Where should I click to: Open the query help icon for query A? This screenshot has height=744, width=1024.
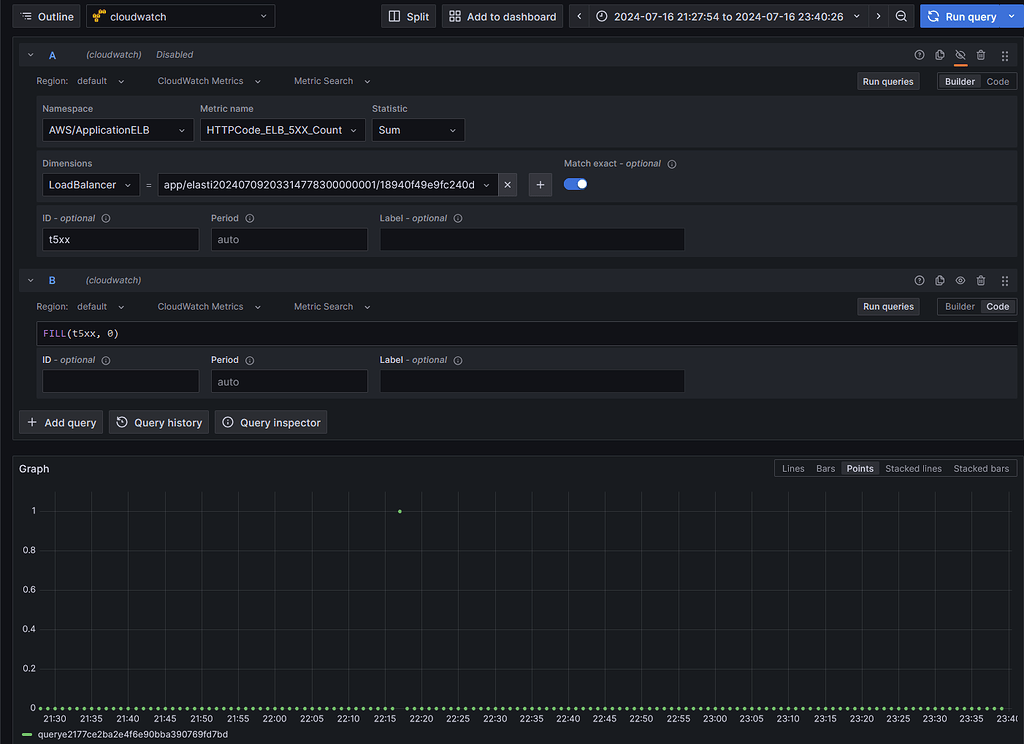click(918, 55)
